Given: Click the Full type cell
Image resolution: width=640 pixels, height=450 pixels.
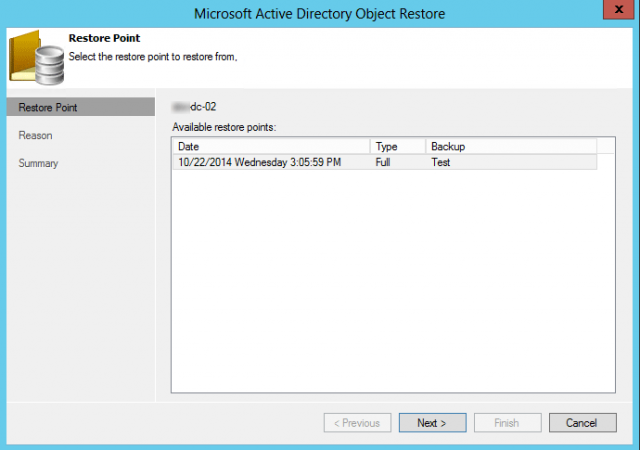Looking at the screenshot, I should click(383, 162).
